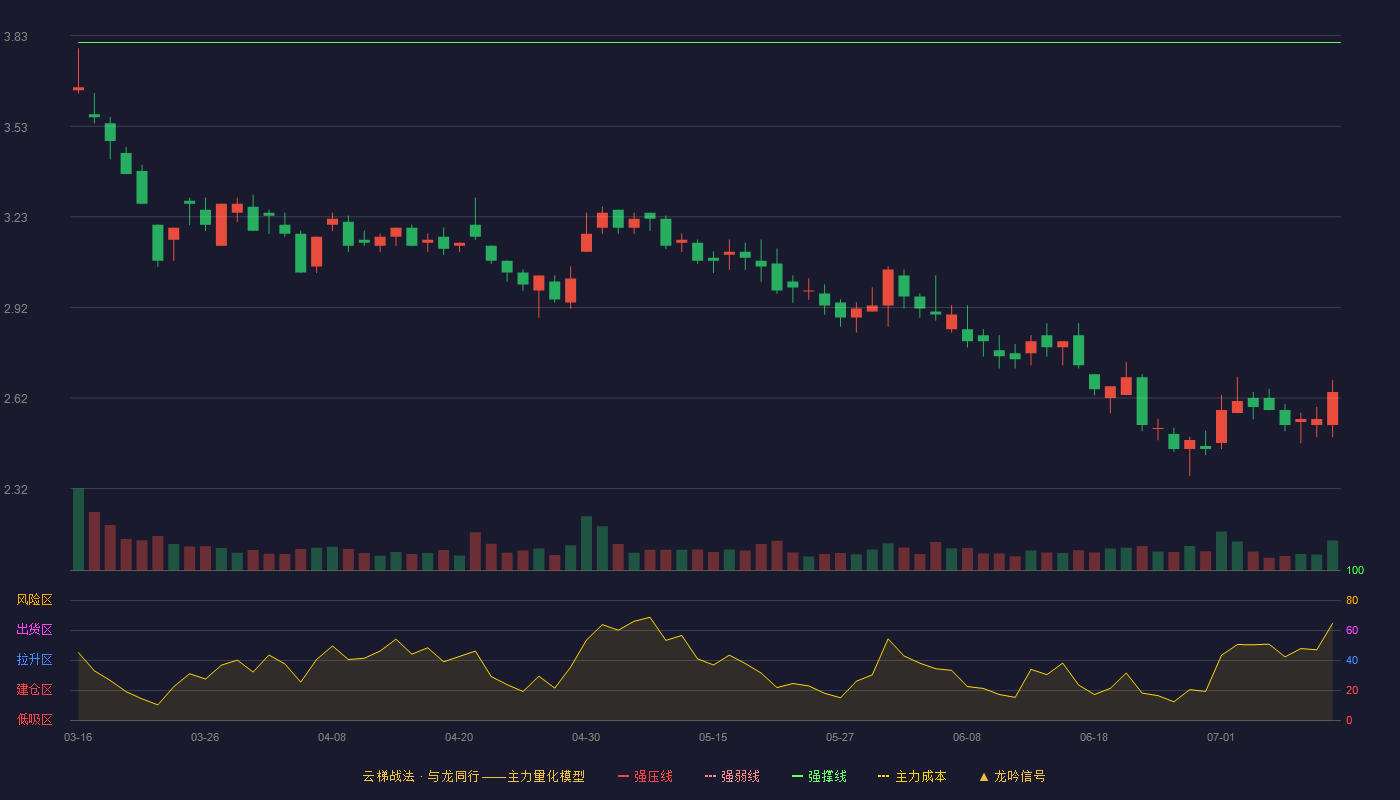Click the 04-30 date label
Image resolution: width=1400 pixels, height=800 pixels.
pos(586,737)
